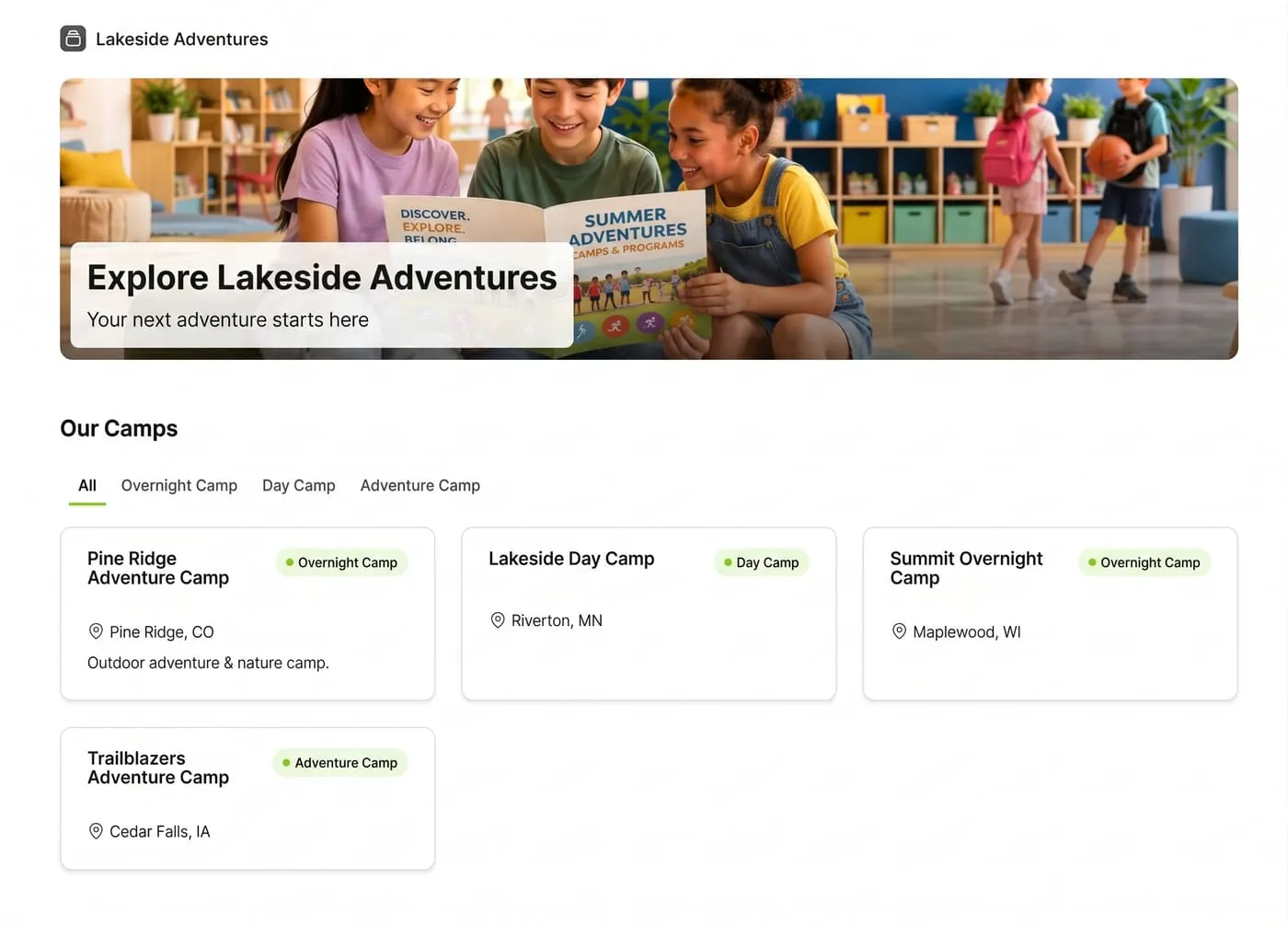Click the location pin beside Pine Ridge, CO
This screenshot has height=937, width=1288.
point(96,631)
